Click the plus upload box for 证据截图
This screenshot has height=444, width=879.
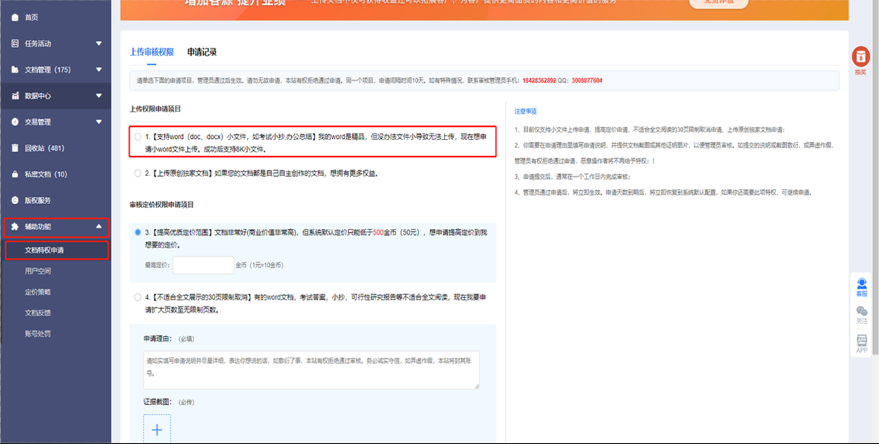click(157, 430)
